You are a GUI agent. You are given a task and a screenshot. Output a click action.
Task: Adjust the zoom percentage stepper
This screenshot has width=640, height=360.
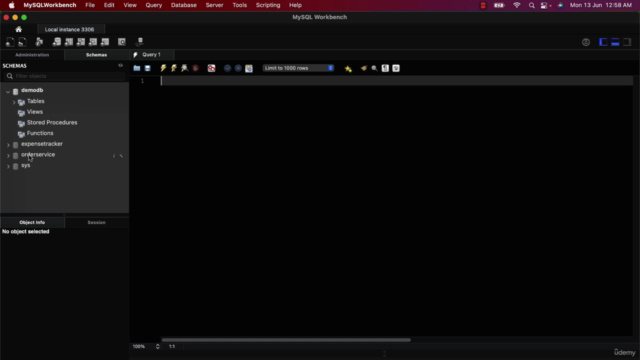[x=158, y=346]
